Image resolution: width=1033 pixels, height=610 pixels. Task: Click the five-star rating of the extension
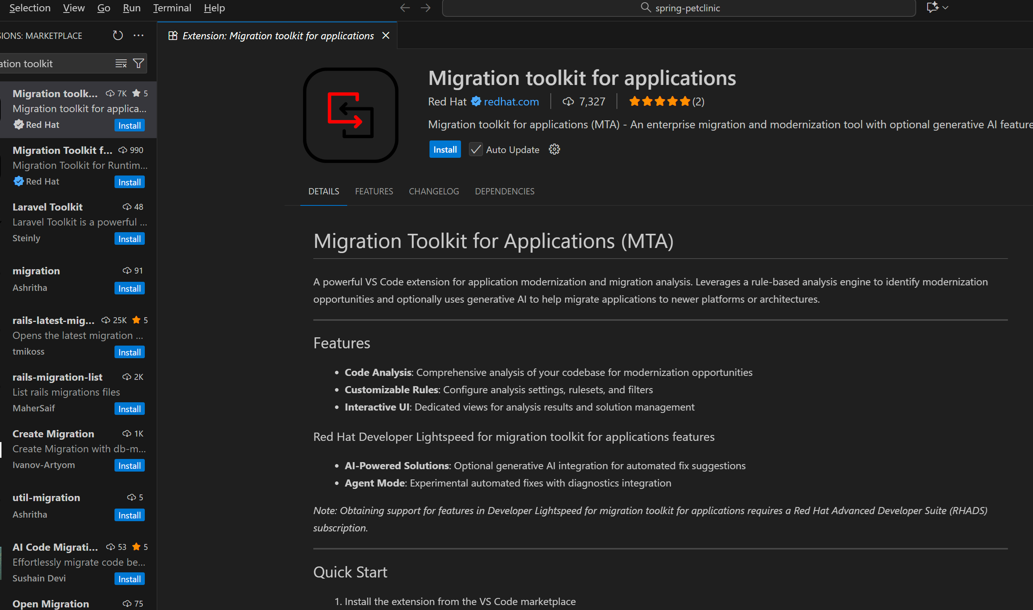click(x=659, y=101)
